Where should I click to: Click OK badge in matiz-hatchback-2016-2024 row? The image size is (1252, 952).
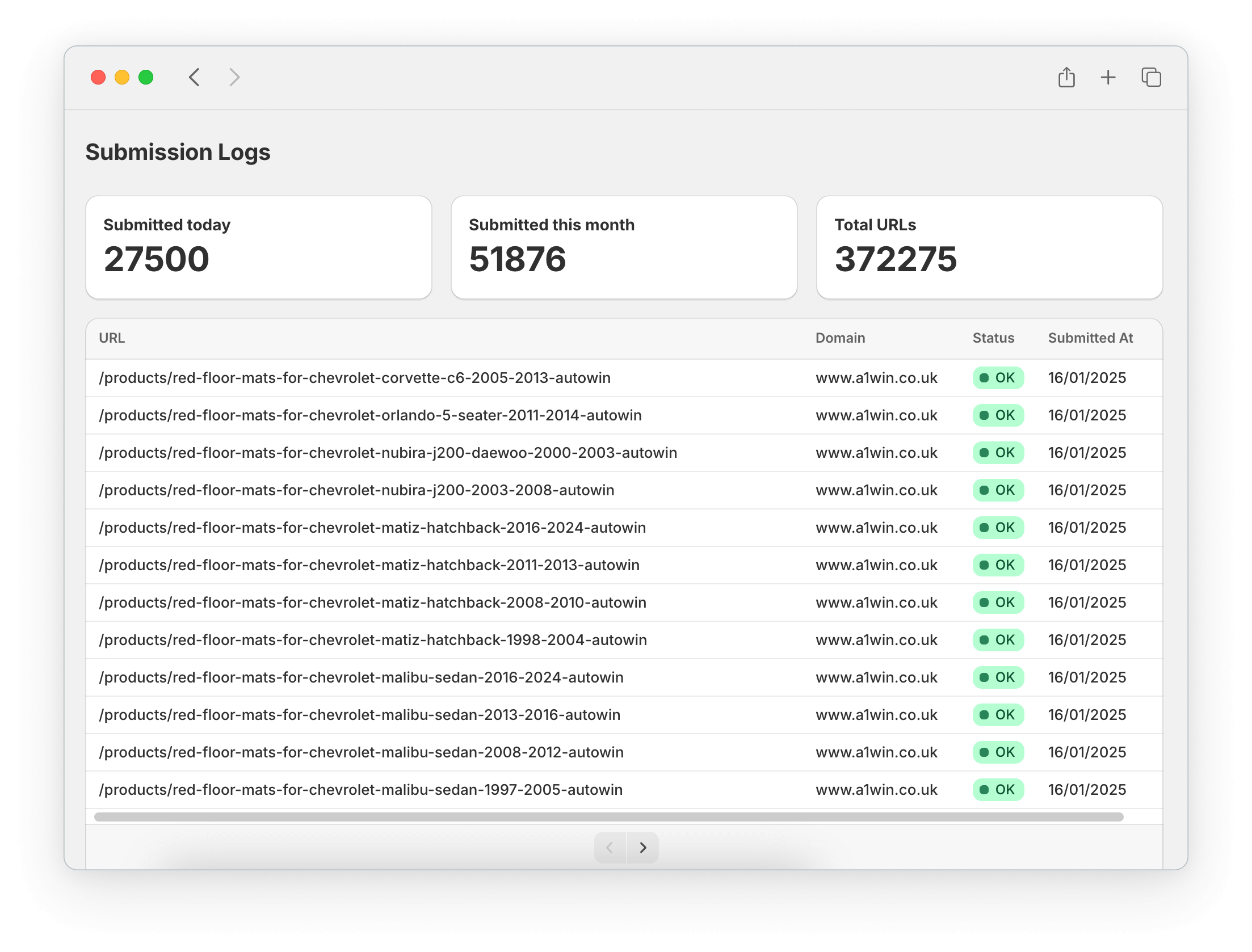click(998, 528)
